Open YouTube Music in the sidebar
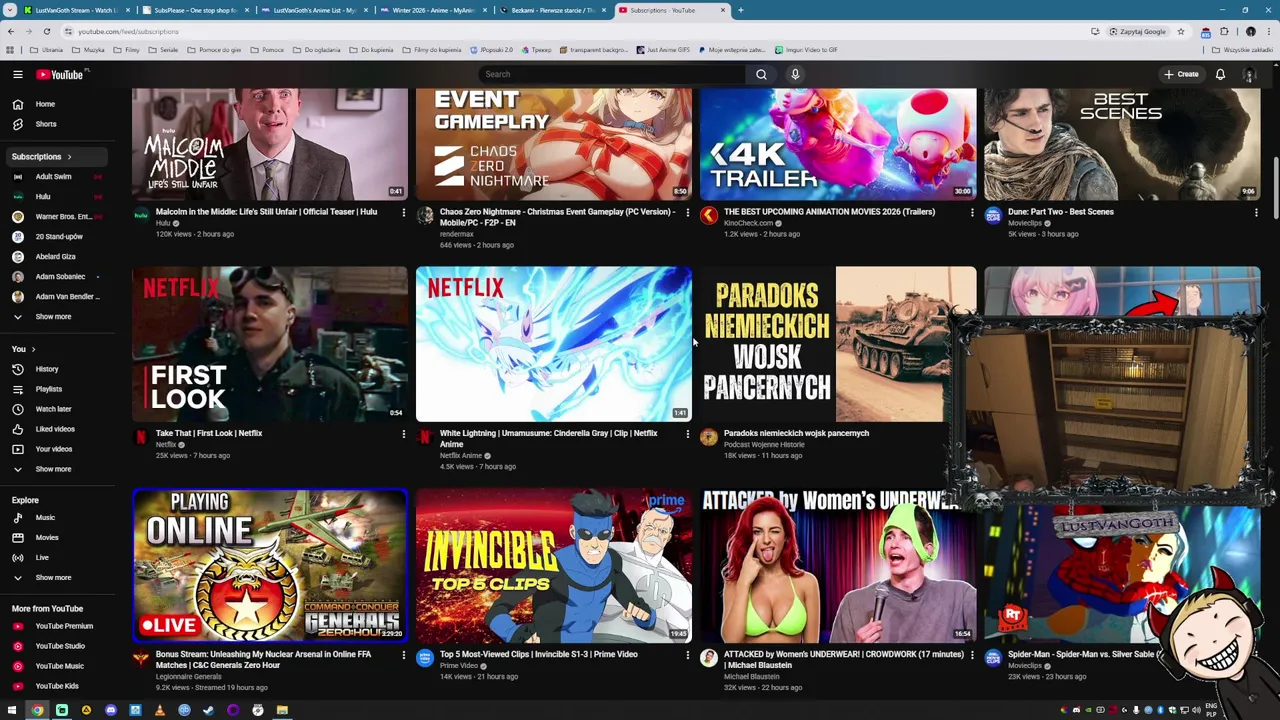 pyautogui.click(x=59, y=666)
